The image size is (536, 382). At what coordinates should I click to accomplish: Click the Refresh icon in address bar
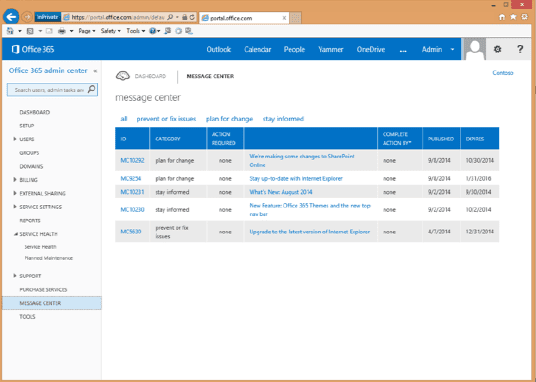tap(192, 17)
